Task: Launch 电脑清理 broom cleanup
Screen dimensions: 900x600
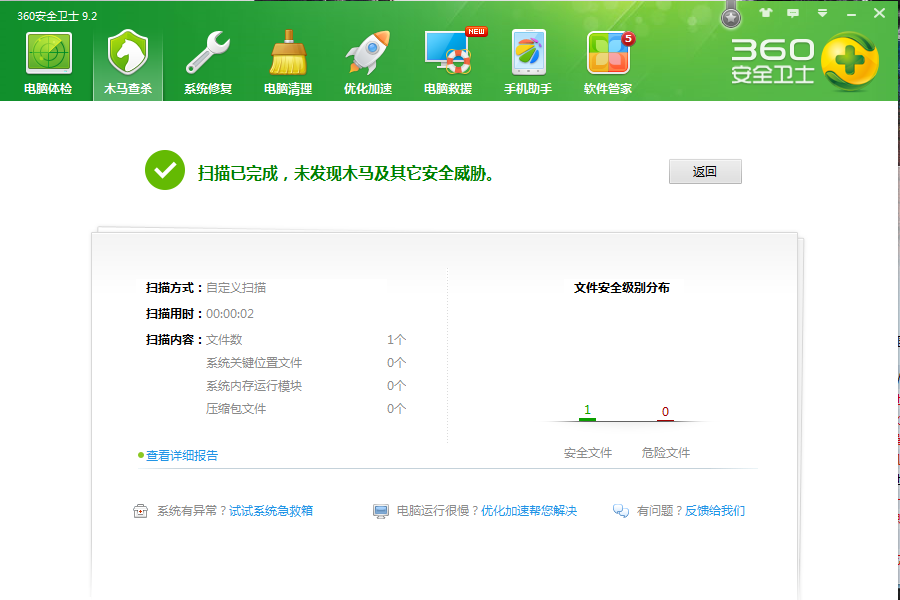Action: pos(288,55)
